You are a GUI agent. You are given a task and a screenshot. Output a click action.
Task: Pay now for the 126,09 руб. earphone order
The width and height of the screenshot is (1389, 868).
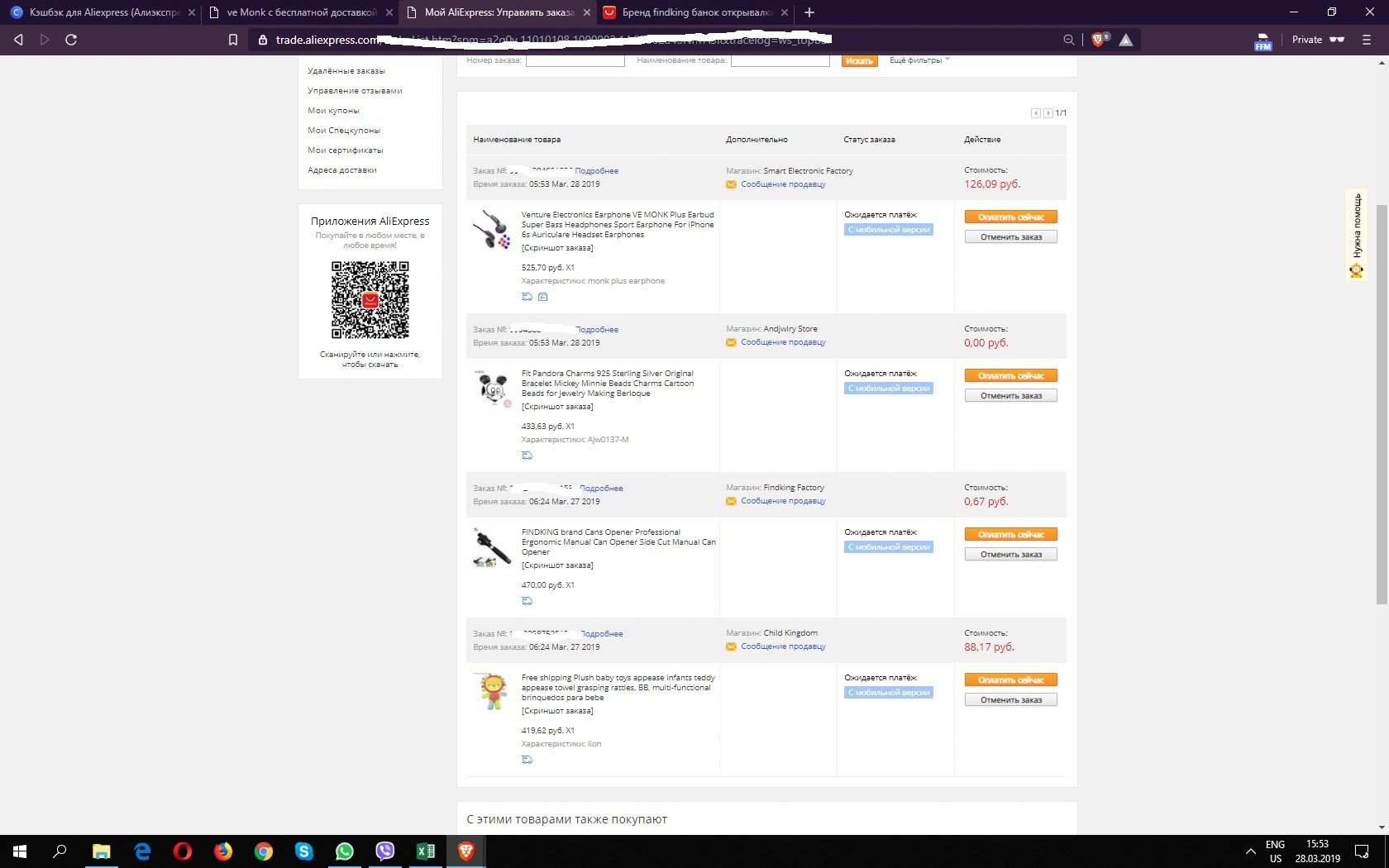[1011, 217]
